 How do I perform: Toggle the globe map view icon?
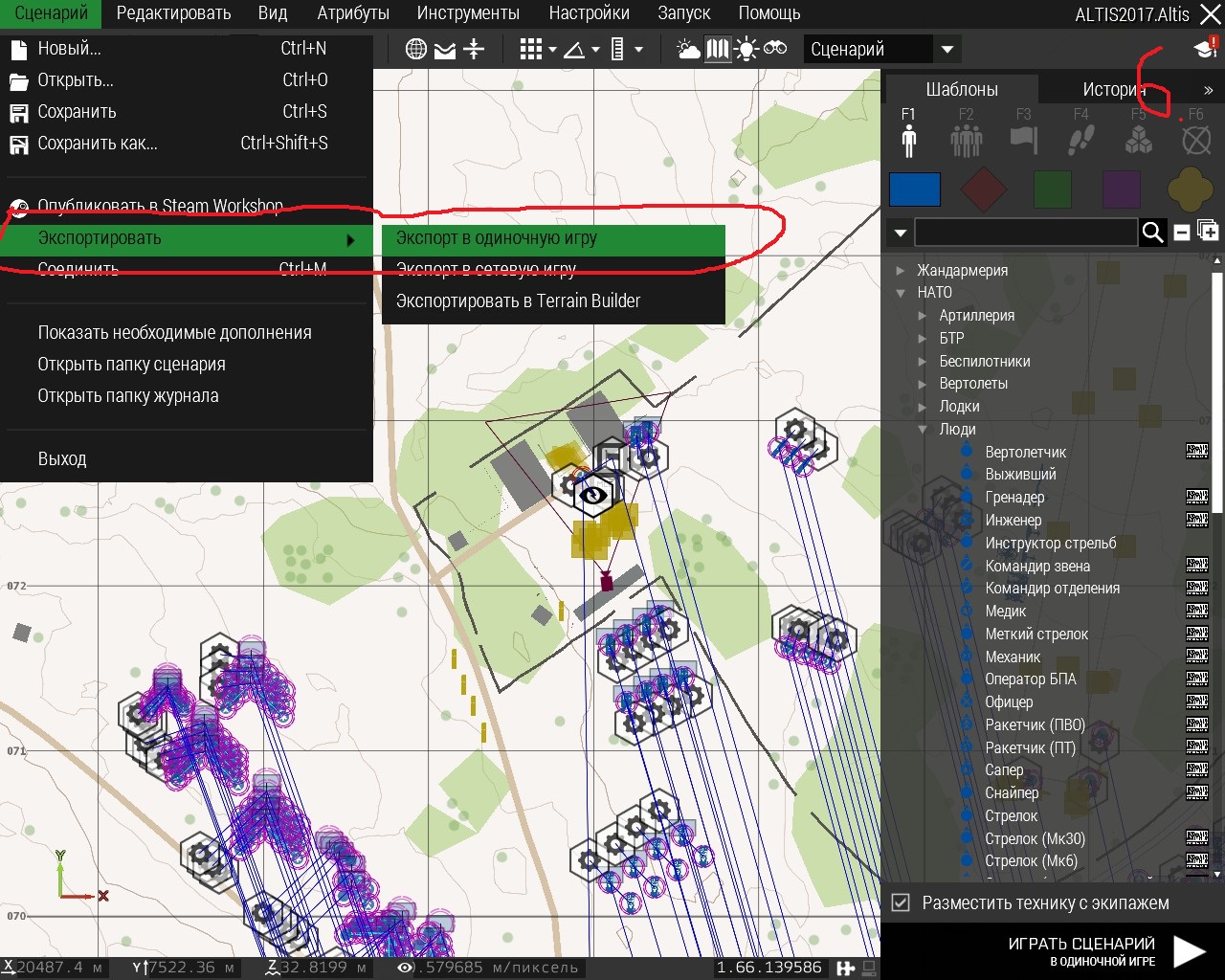pos(416,50)
